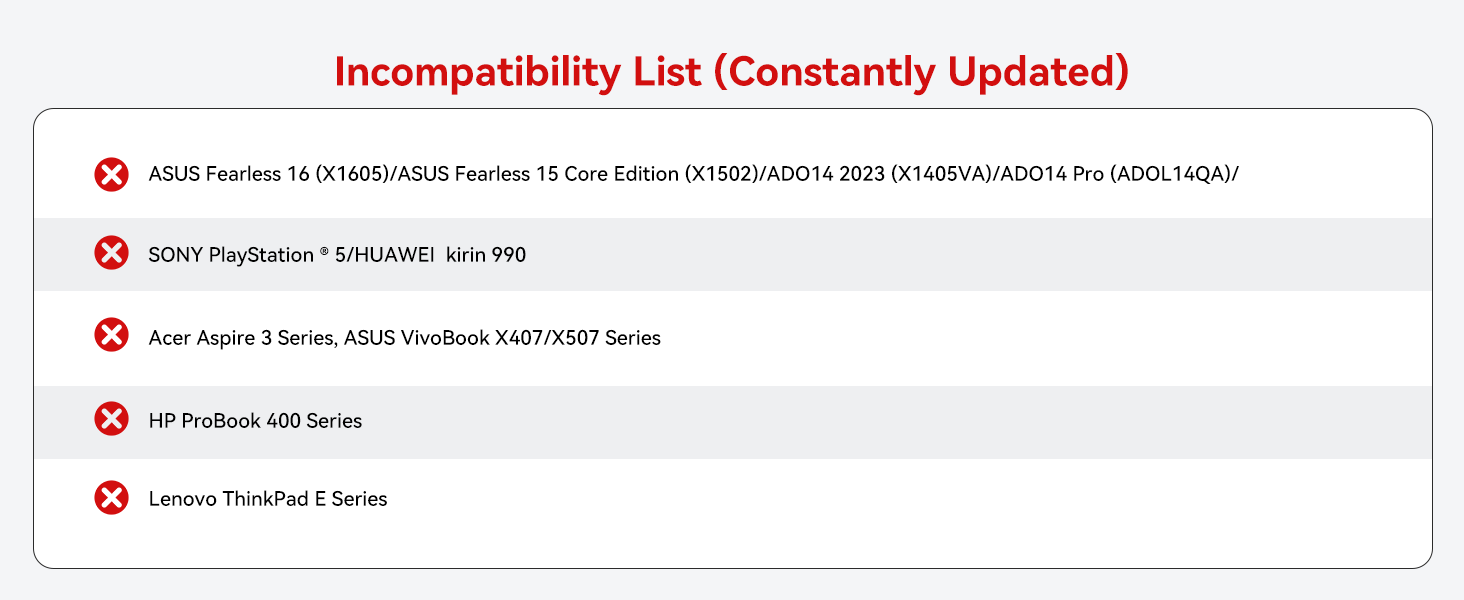
Task: Click the "(Constantly Updated)" title text
Action: tap(920, 73)
